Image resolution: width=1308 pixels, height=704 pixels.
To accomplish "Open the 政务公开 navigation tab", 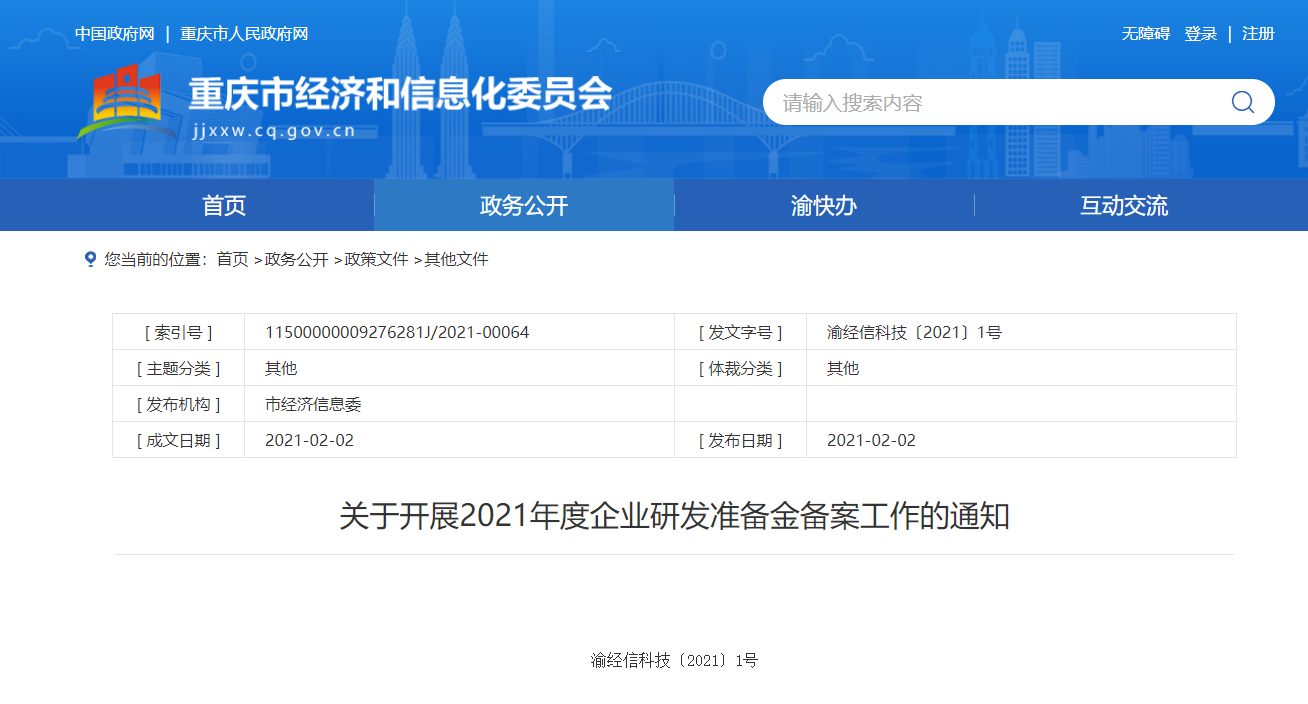I will [524, 206].
